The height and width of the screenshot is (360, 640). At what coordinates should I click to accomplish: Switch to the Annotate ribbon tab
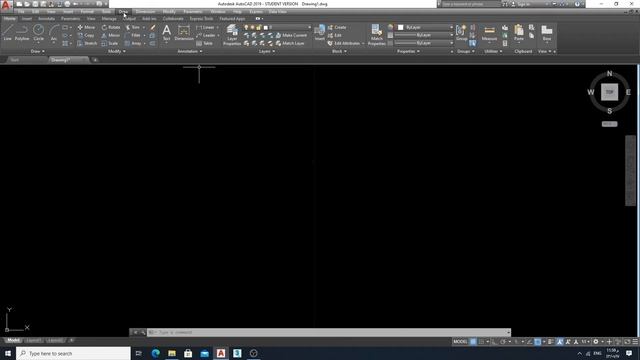point(46,19)
